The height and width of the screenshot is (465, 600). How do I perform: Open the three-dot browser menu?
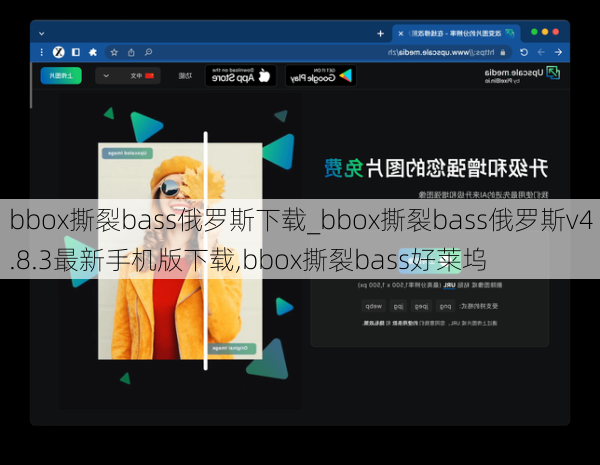pyautogui.click(x=41, y=52)
